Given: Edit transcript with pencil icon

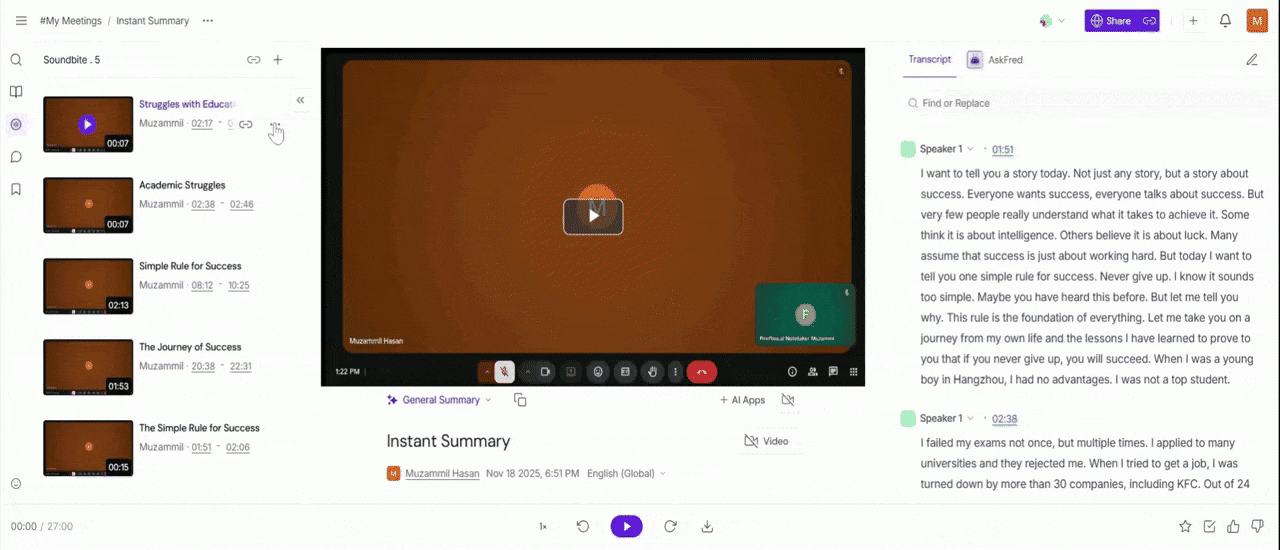Looking at the screenshot, I should point(1252,60).
